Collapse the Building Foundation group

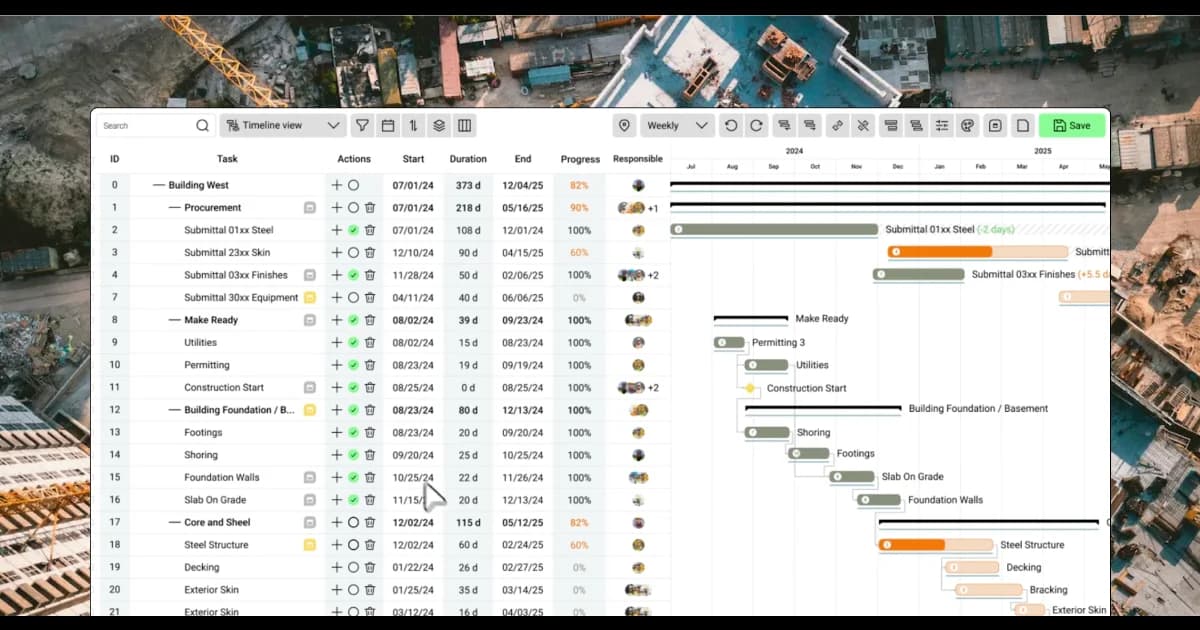pyautogui.click(x=174, y=410)
